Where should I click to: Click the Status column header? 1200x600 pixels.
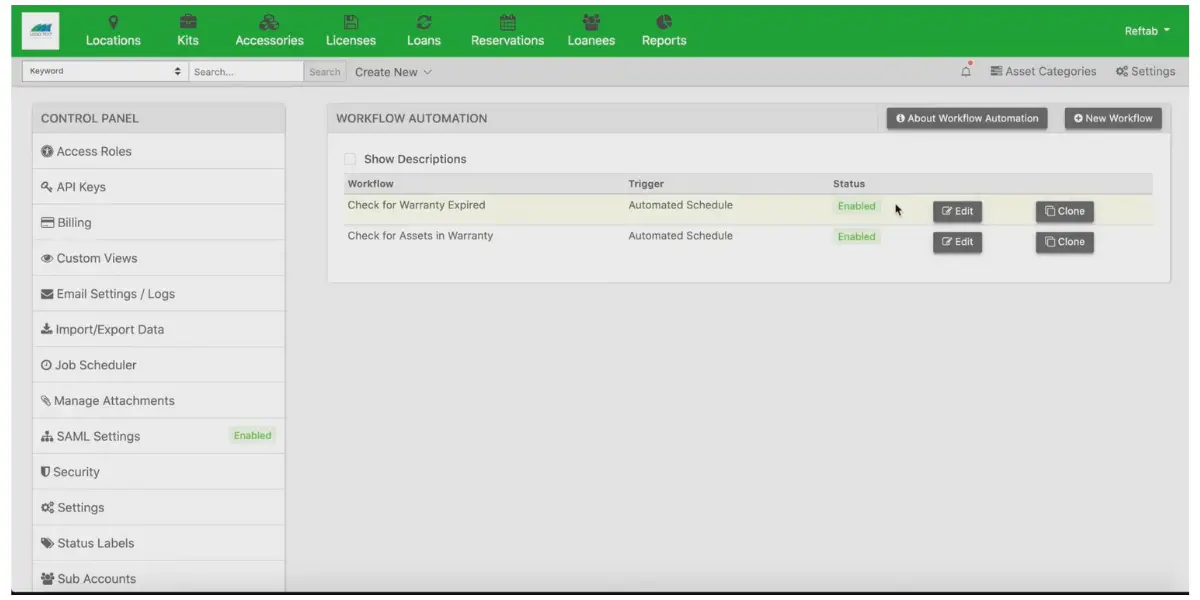tap(849, 184)
